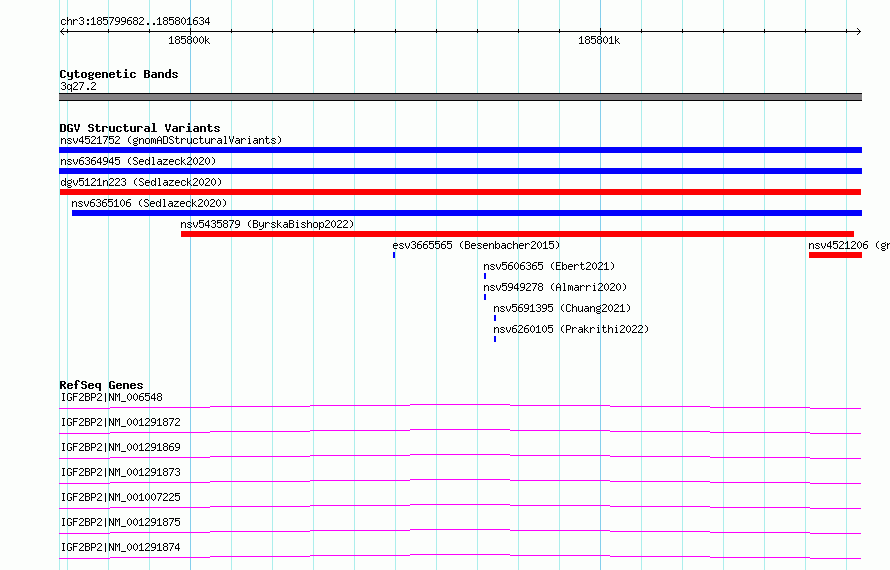Open transcript IGF2BP2|NM_006548 label
The image size is (890, 570).
coord(111,397)
